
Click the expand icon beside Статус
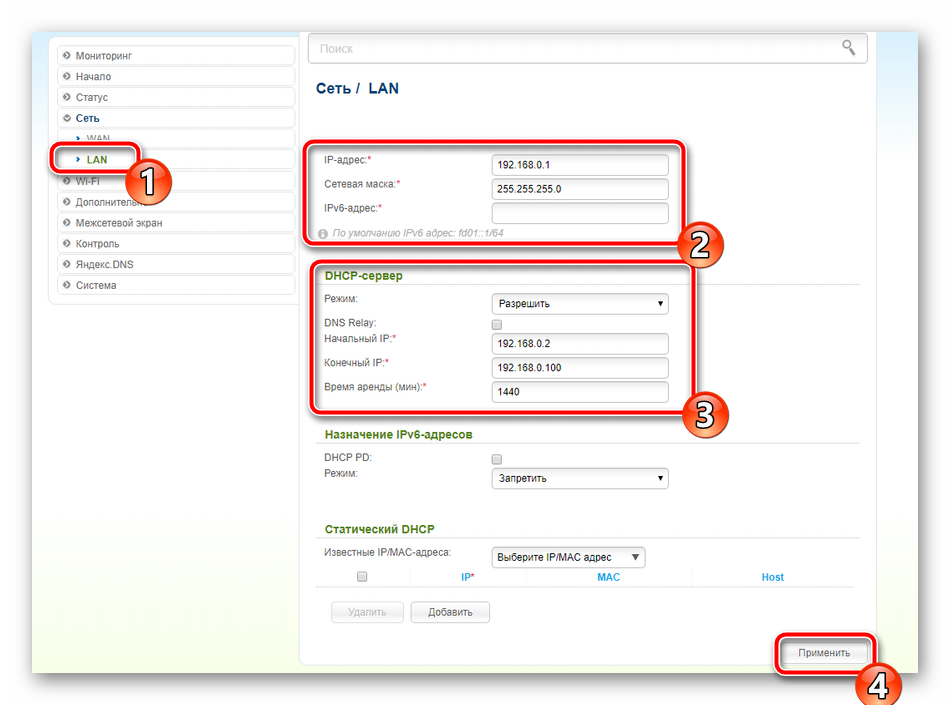(67, 97)
